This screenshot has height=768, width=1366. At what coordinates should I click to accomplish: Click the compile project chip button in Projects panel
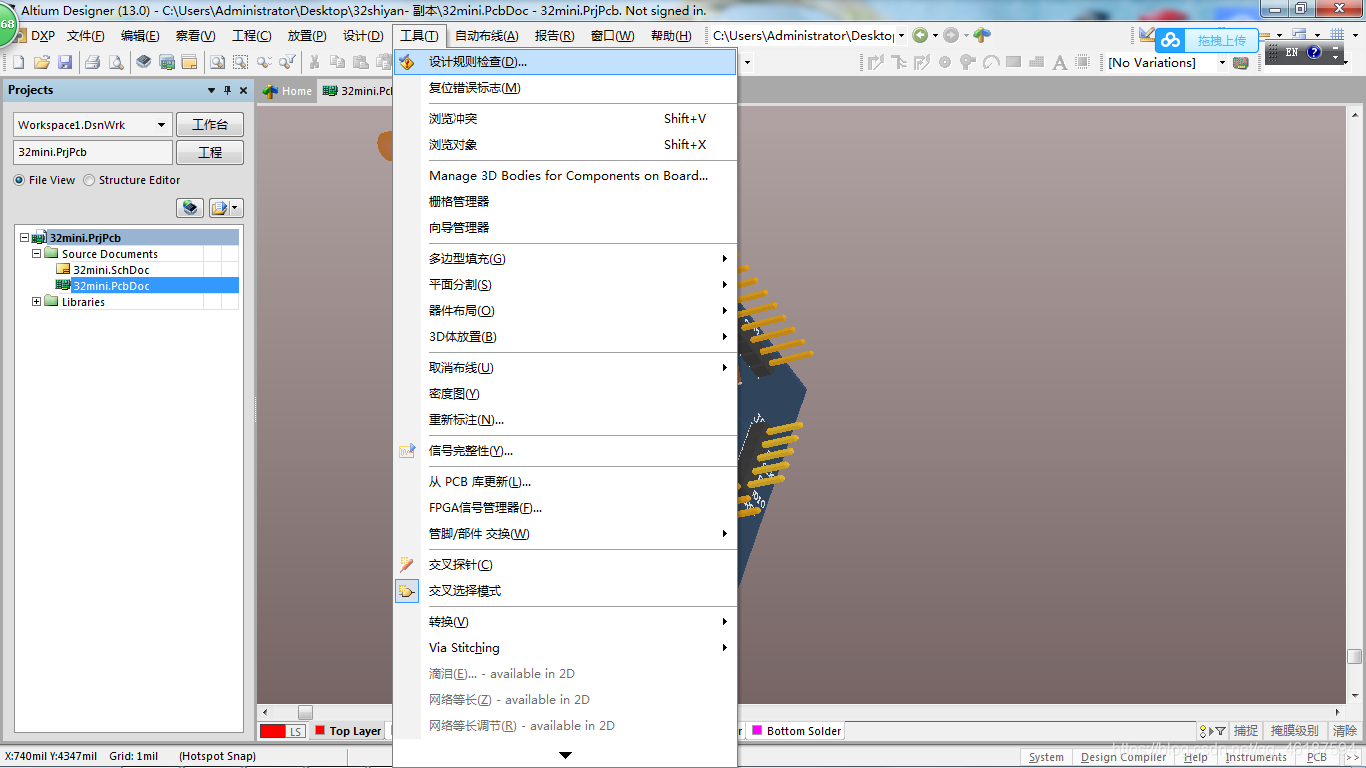coord(190,208)
